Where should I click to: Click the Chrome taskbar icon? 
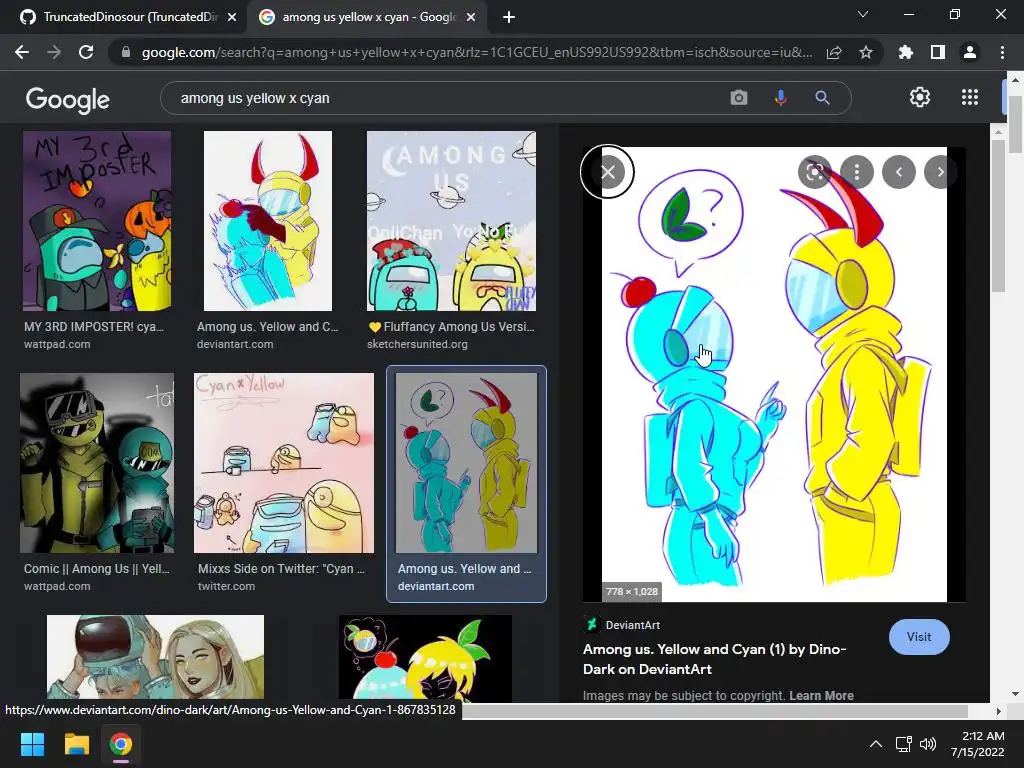click(x=121, y=744)
